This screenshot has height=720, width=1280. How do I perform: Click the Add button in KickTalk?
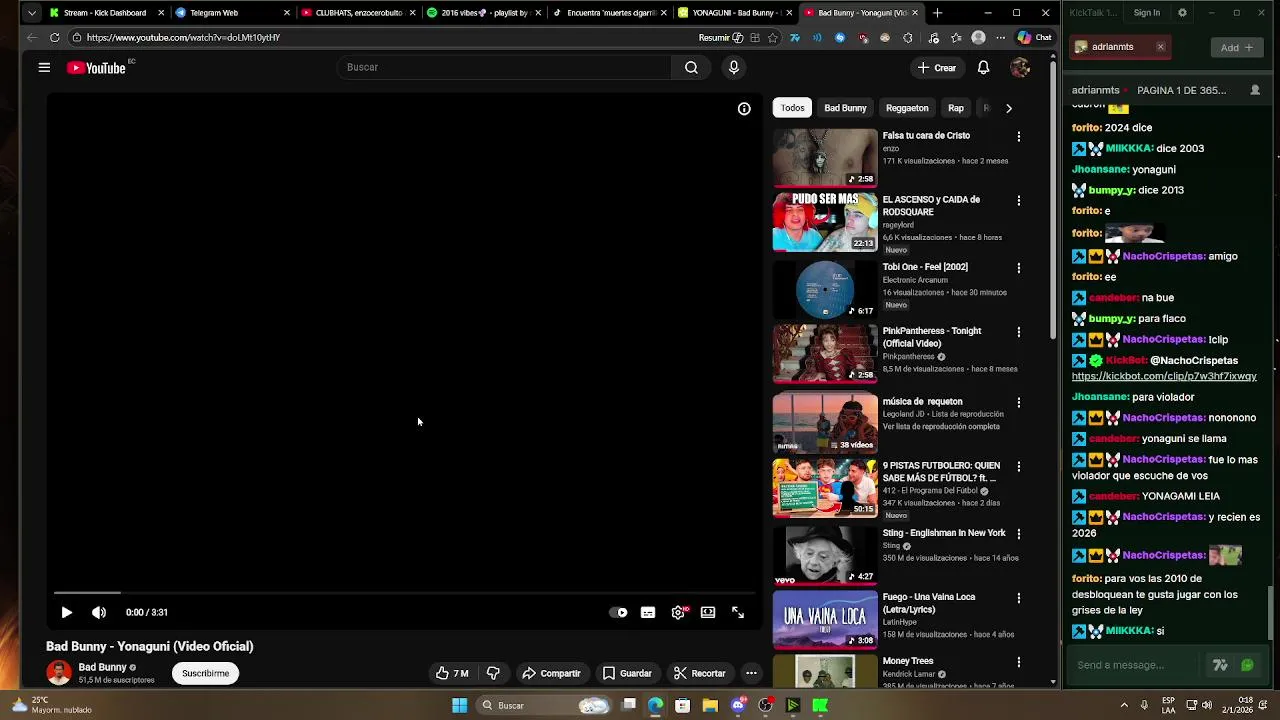(x=1237, y=47)
